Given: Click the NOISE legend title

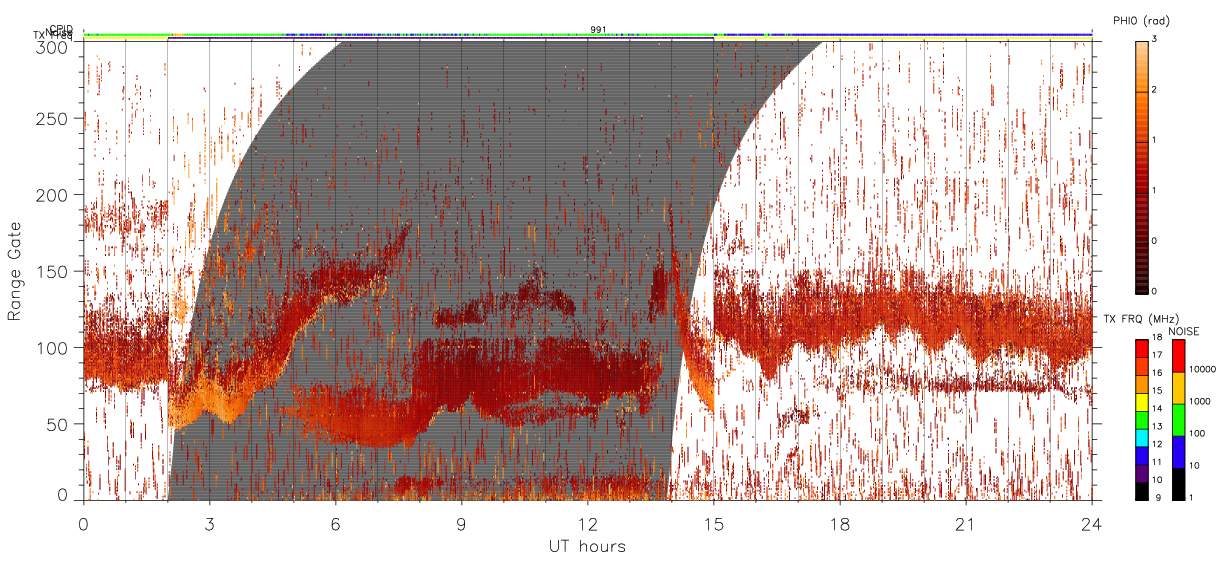Looking at the screenshot, I should tap(1184, 331).
